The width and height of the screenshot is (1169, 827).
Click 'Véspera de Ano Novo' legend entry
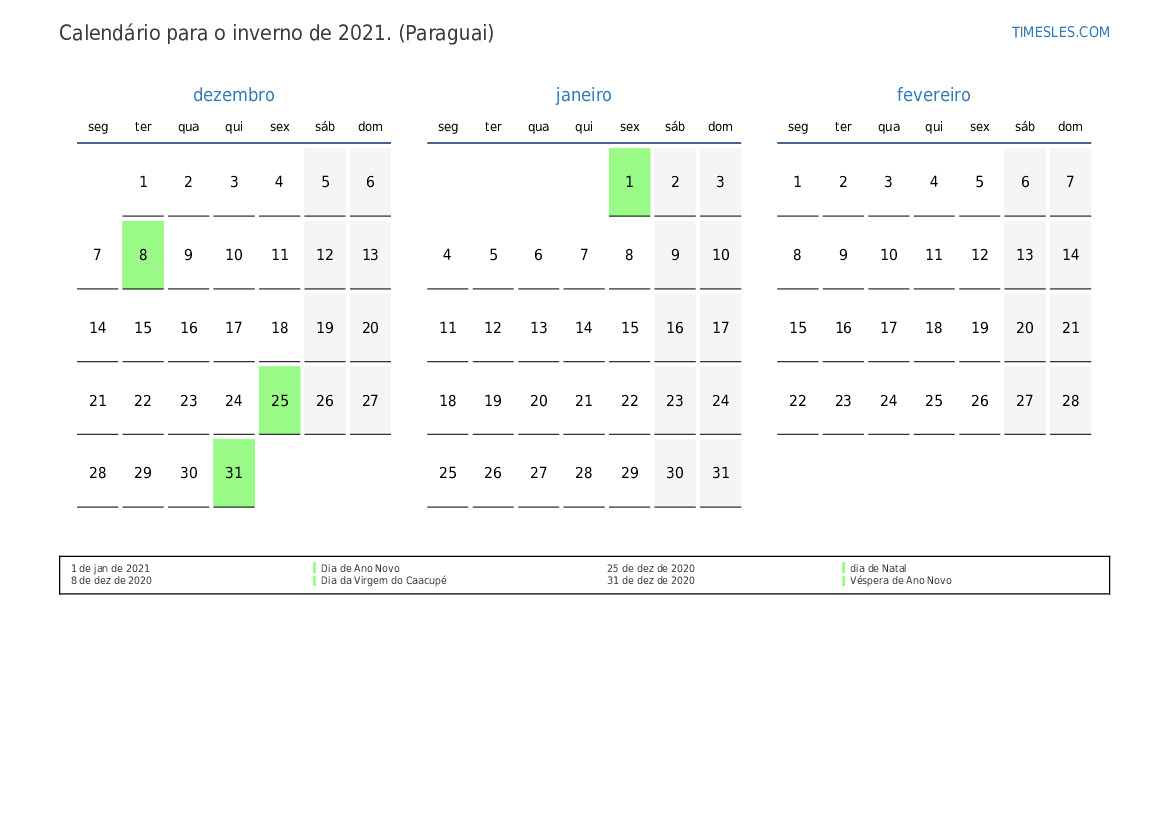tap(900, 580)
